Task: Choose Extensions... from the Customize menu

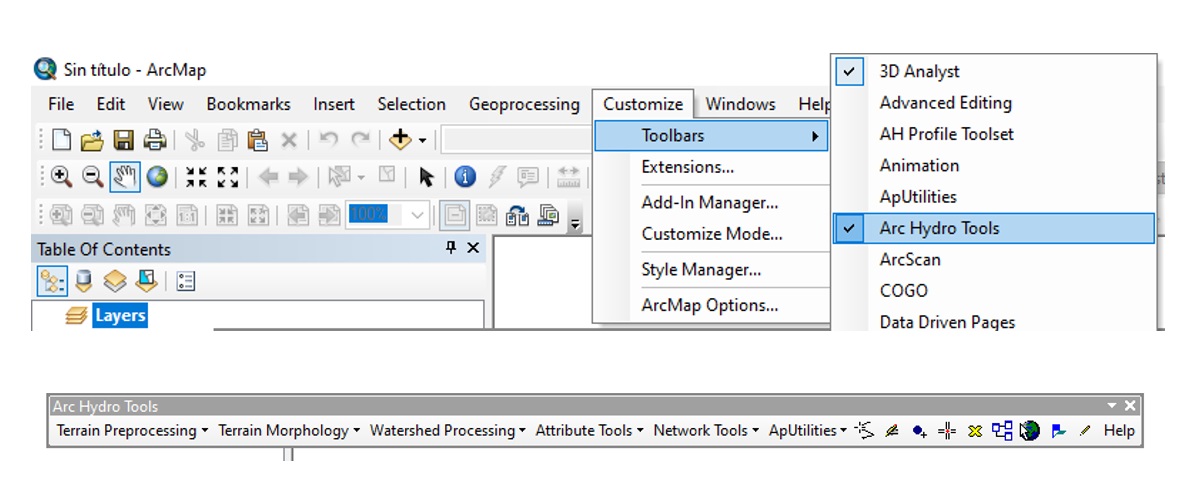Action: click(687, 167)
